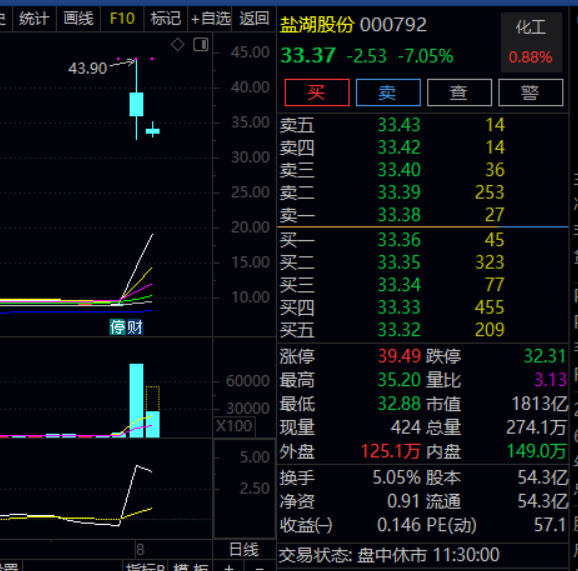Viewport: 578px width, 571px height.
Task: Open the 统计 statistics toolbar item
Action: click(34, 18)
